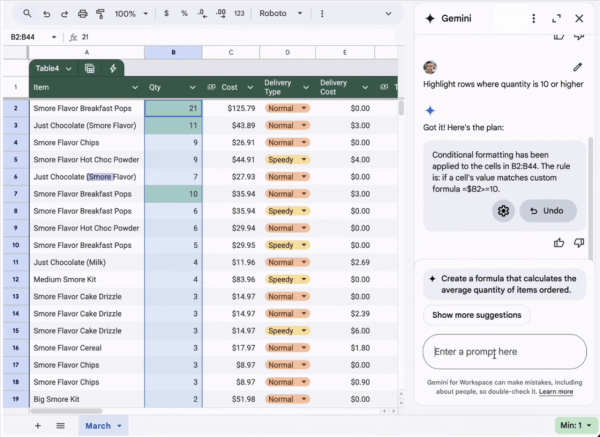Open Item column filter dropdown

(135, 88)
